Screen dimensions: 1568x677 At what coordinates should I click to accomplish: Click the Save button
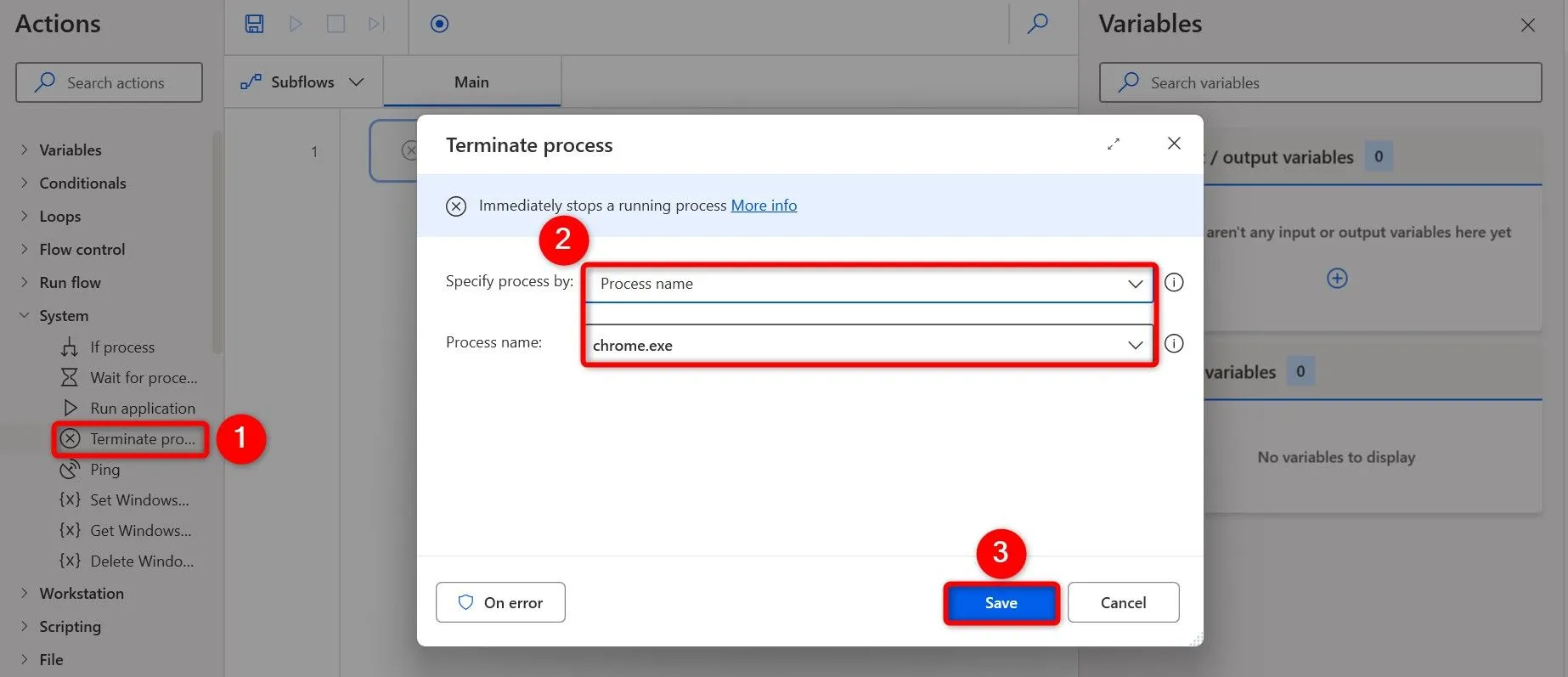(1001, 603)
